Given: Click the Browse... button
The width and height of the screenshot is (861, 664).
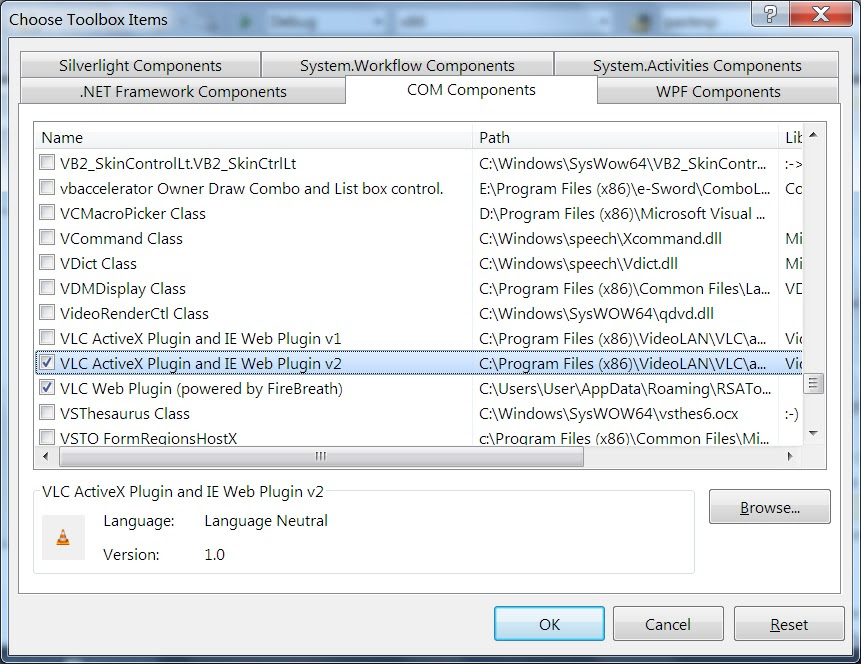Looking at the screenshot, I should point(770,507).
